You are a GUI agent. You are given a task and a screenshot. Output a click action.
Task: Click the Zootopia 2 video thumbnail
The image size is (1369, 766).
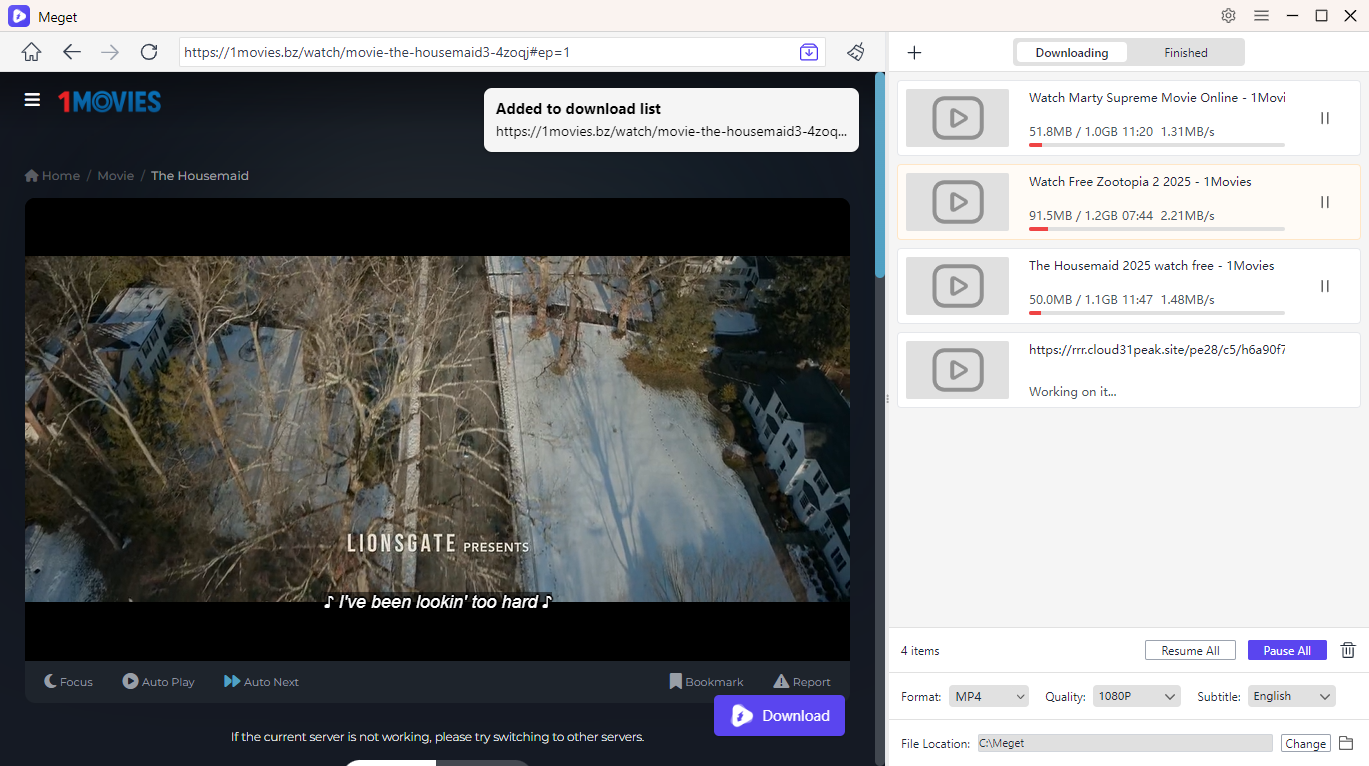point(956,201)
